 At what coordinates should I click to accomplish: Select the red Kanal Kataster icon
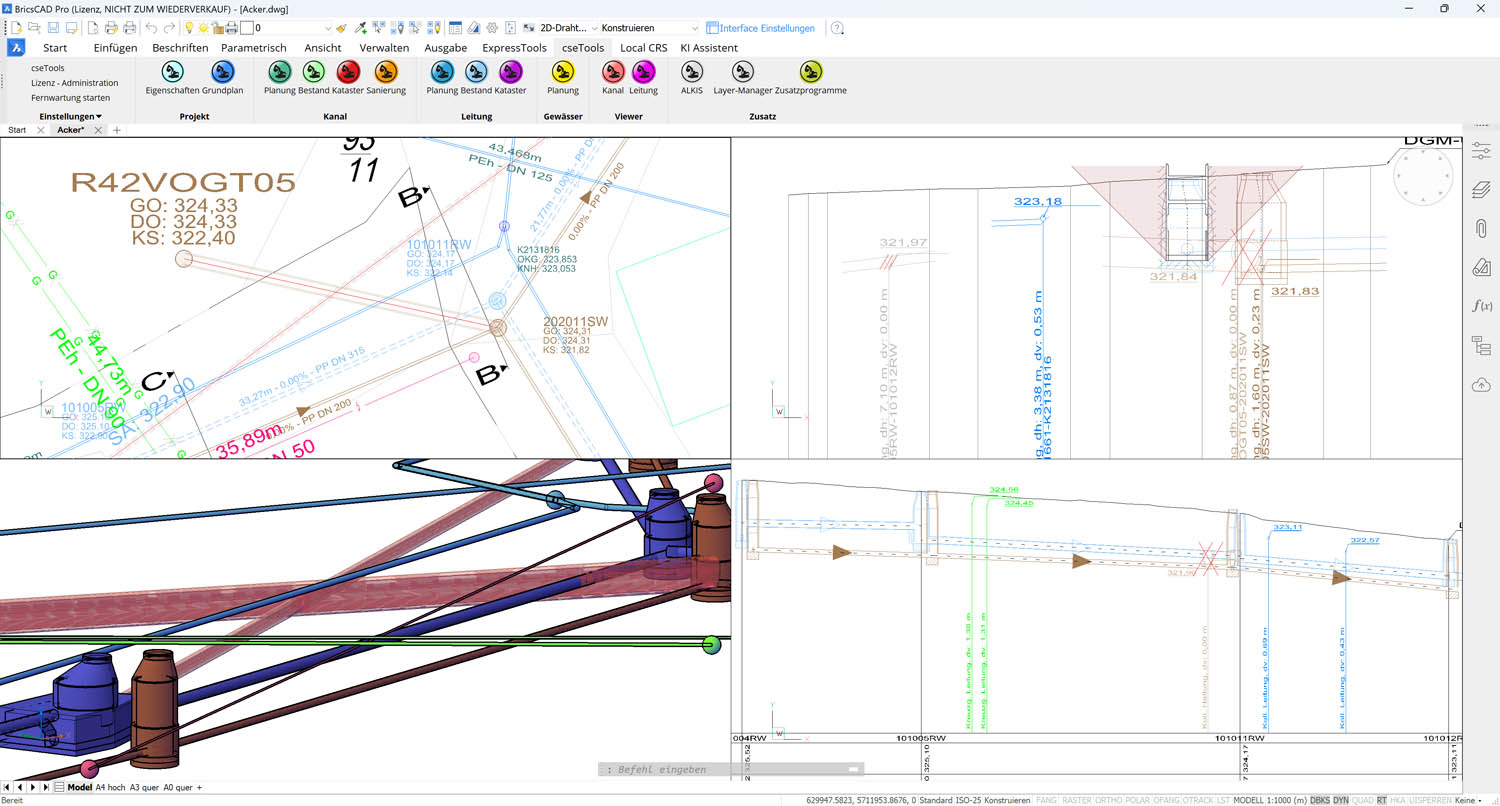pos(348,72)
